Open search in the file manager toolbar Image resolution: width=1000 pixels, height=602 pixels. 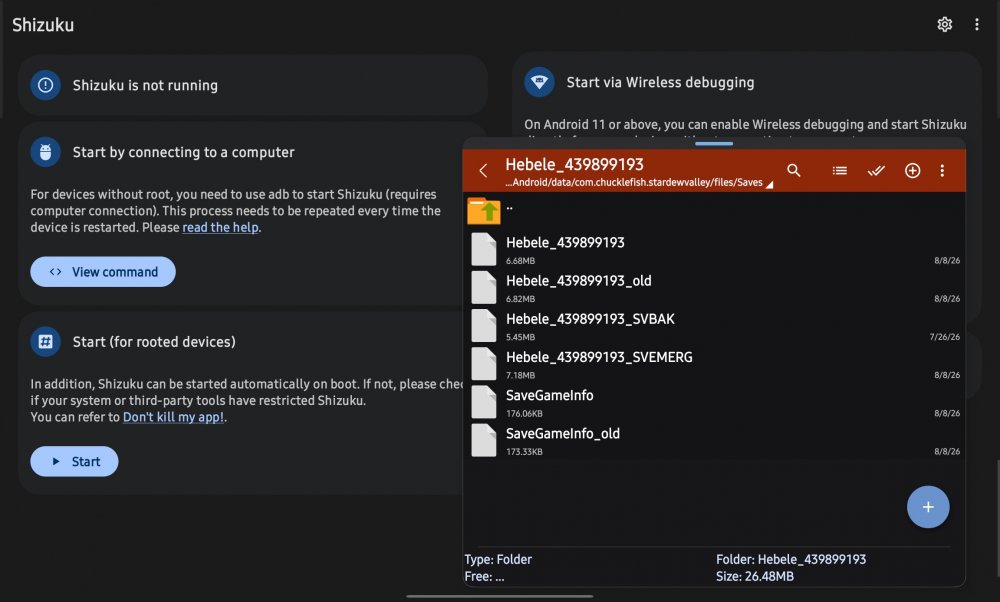[793, 170]
